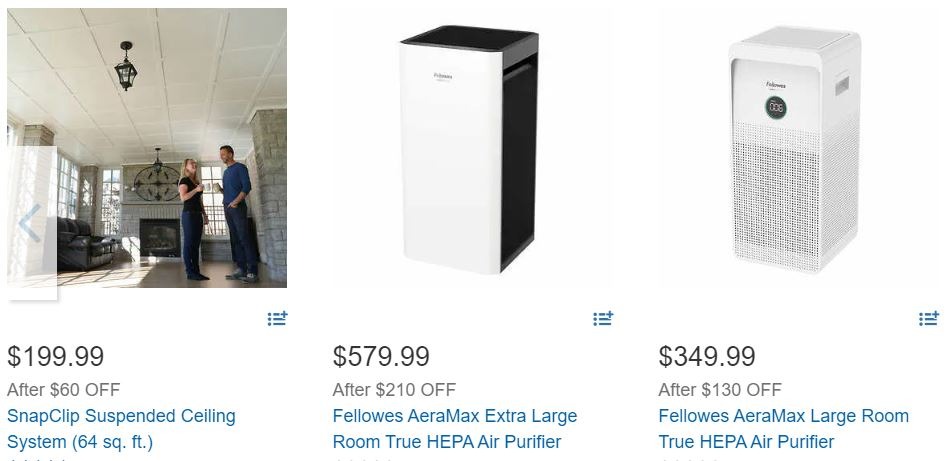Open Fellowes AeraMax Large Room link
The image size is (948, 461).
point(784,429)
